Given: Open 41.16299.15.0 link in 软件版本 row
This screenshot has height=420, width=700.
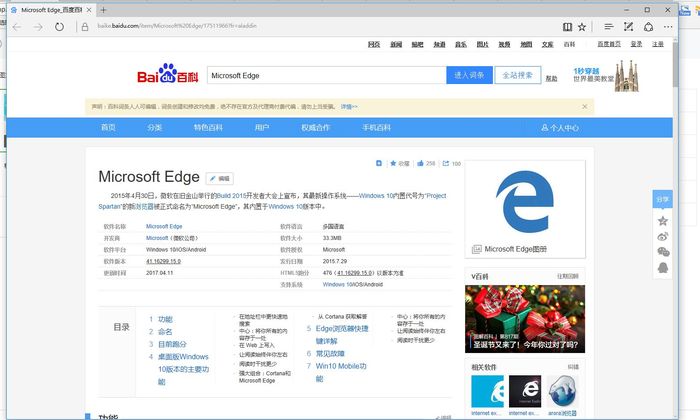Looking at the screenshot, I should click(x=163, y=261).
